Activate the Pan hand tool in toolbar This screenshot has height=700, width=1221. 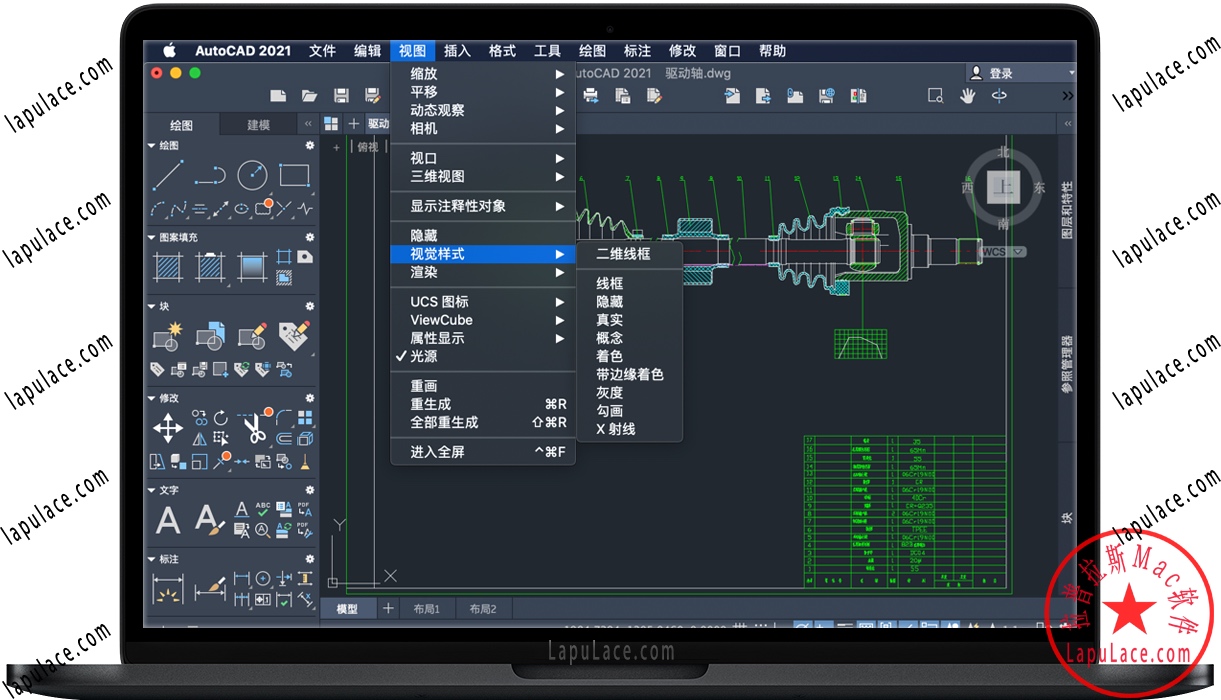967,96
